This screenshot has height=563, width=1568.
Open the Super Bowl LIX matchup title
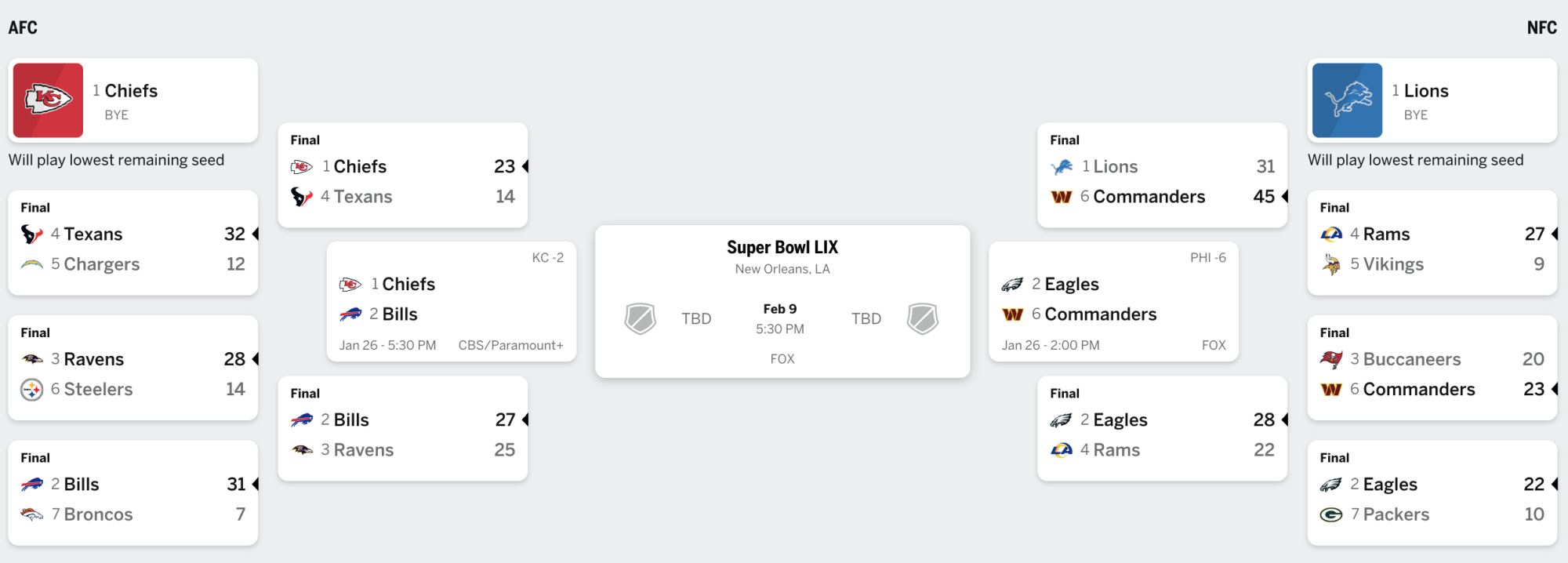click(782, 248)
